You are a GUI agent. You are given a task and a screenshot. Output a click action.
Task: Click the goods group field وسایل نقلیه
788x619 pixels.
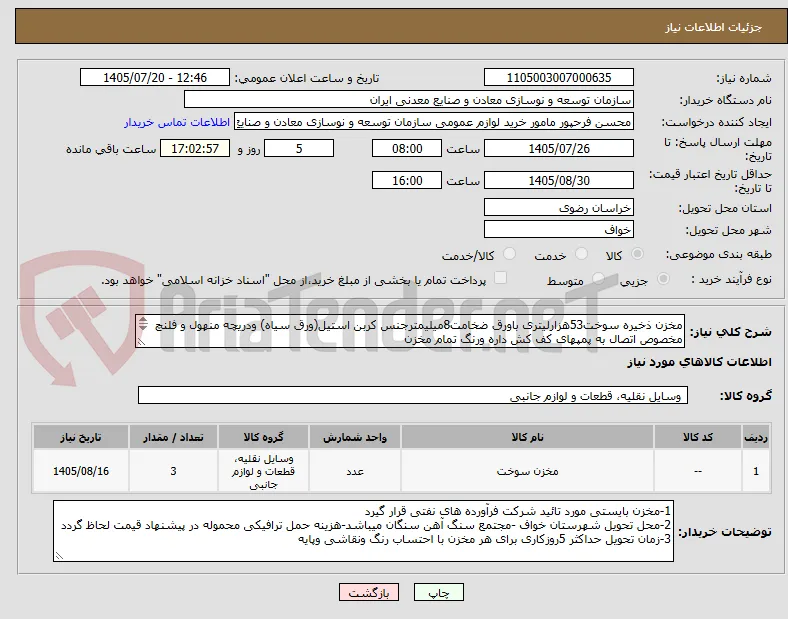413,395
